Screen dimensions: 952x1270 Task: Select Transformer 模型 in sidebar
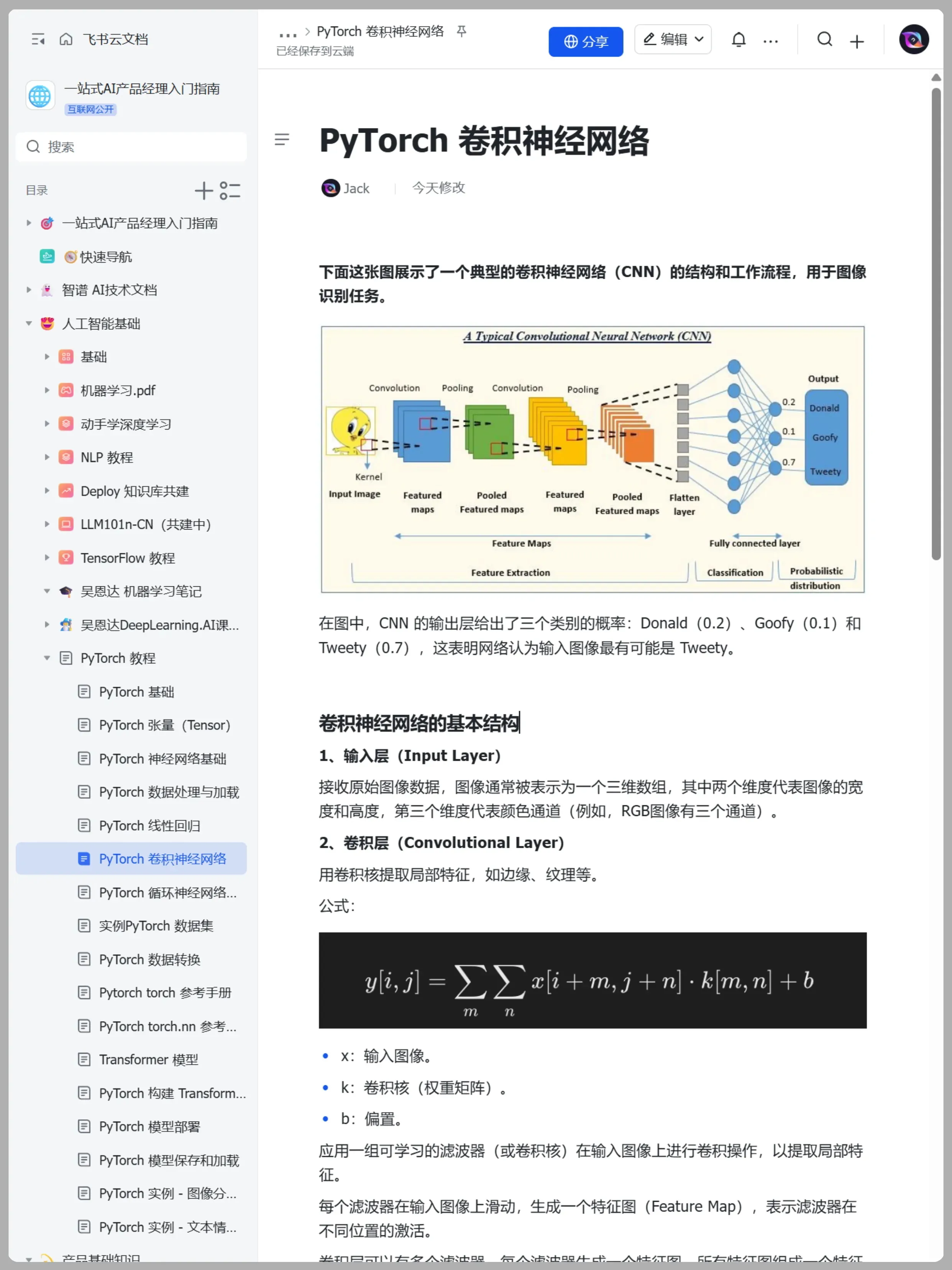click(x=149, y=1059)
